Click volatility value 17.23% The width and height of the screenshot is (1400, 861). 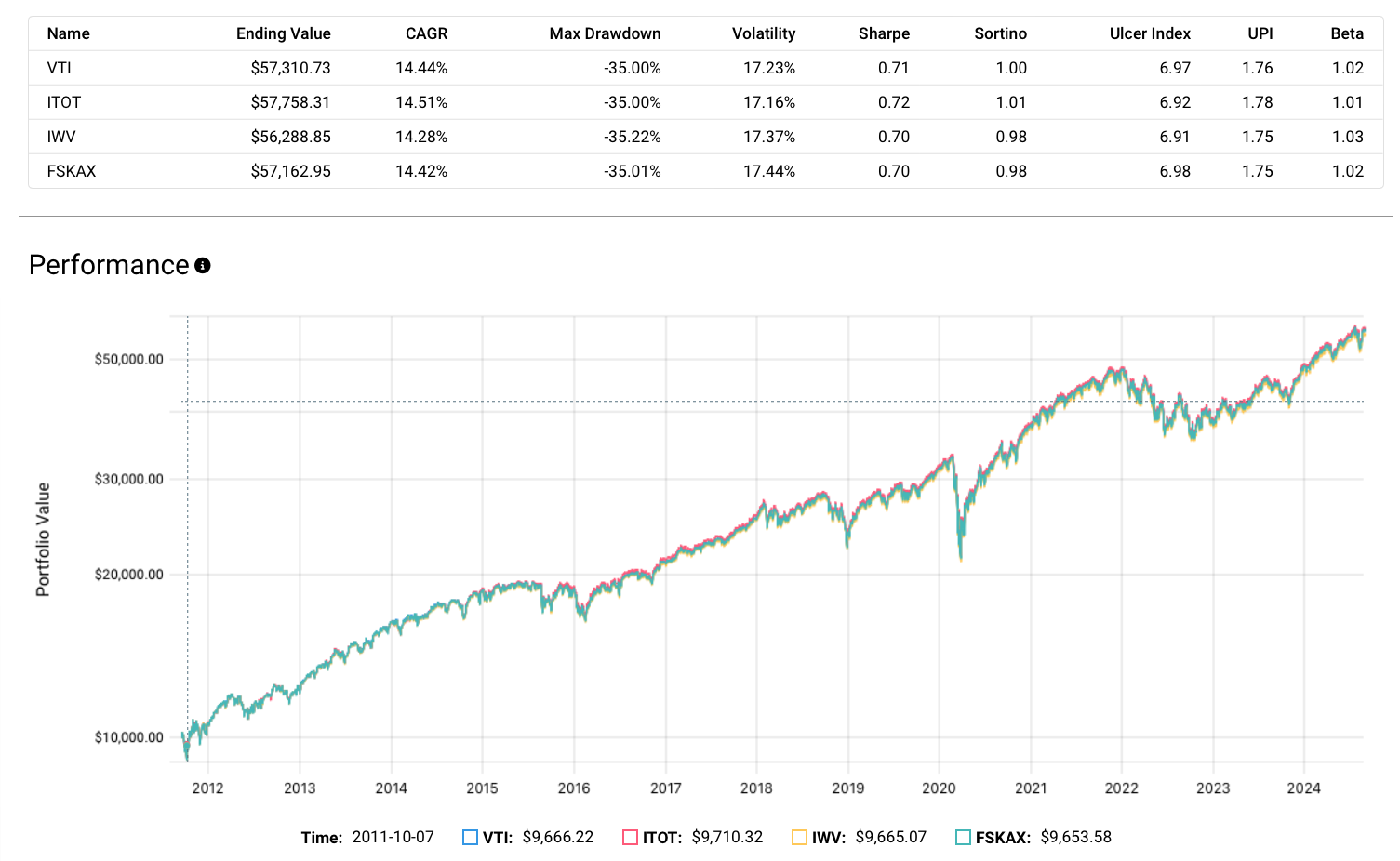tap(769, 68)
